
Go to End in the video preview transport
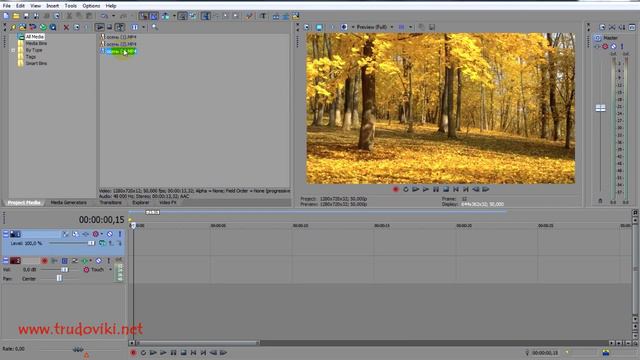(466, 189)
